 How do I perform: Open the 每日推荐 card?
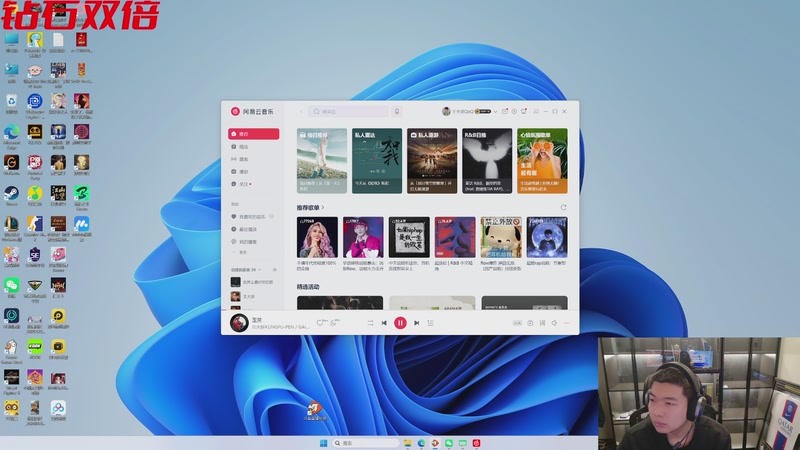(x=322, y=161)
